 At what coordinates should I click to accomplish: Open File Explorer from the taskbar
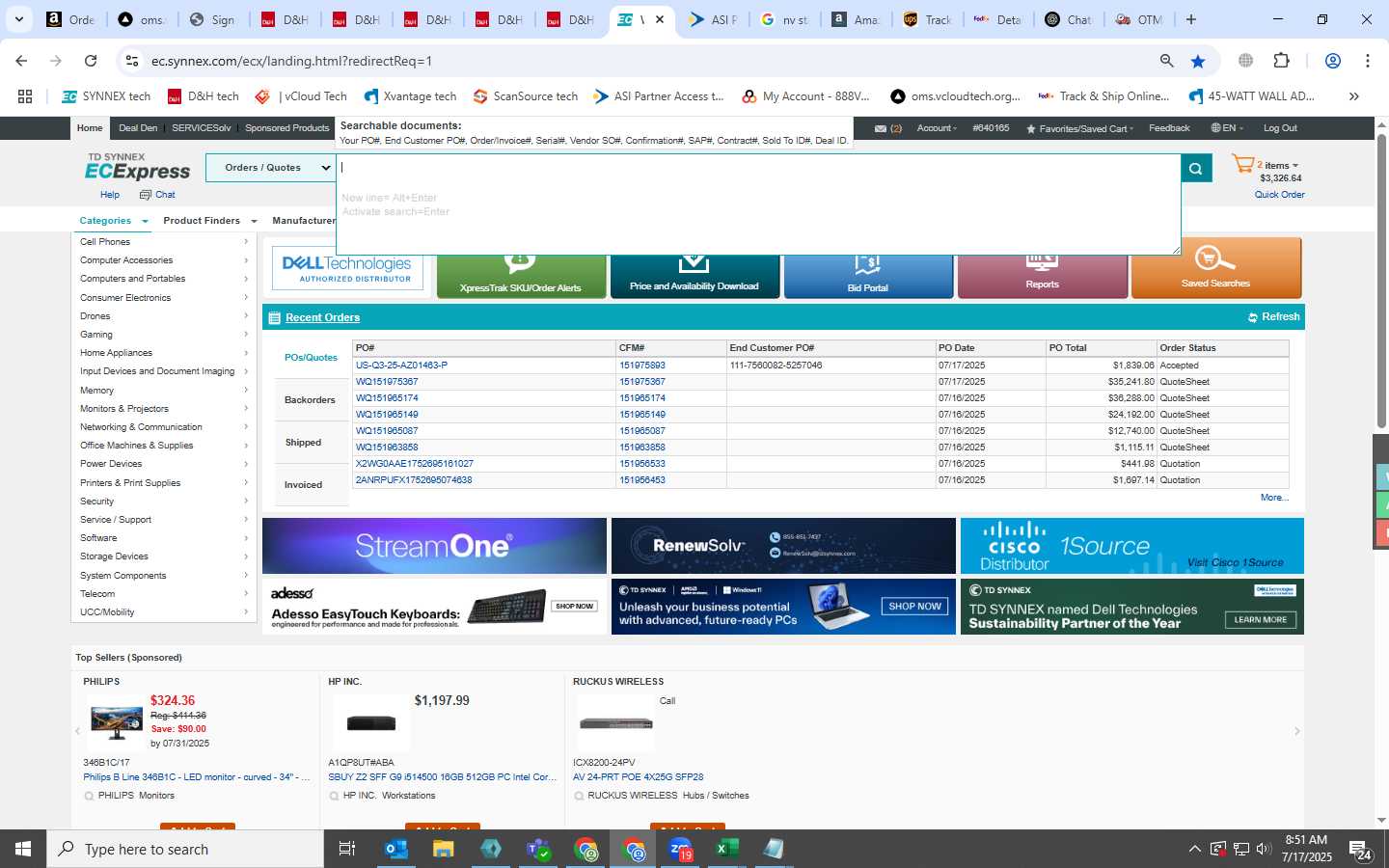(x=443, y=849)
